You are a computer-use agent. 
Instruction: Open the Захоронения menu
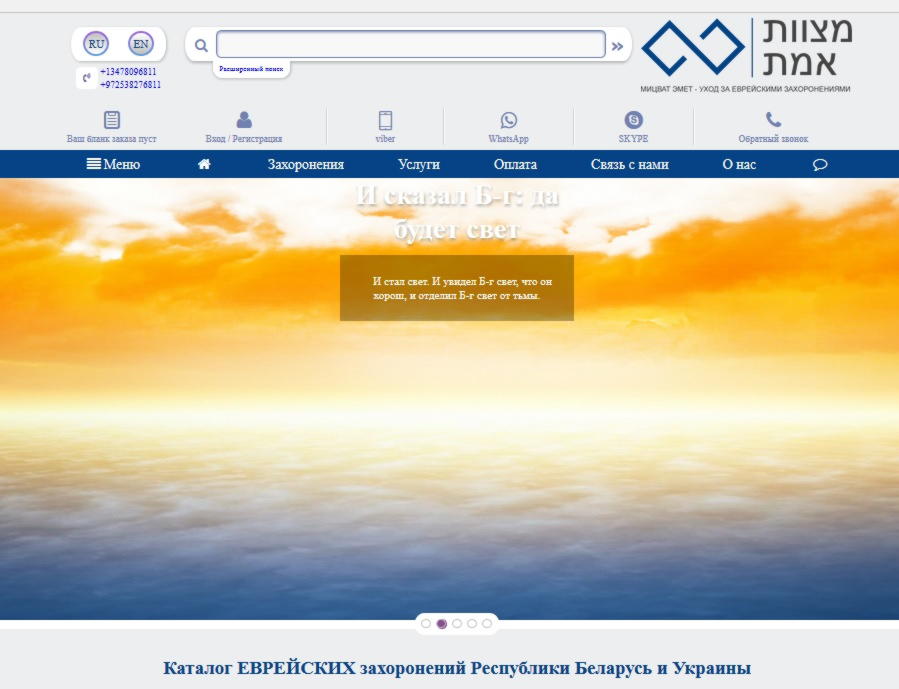pyautogui.click(x=305, y=164)
